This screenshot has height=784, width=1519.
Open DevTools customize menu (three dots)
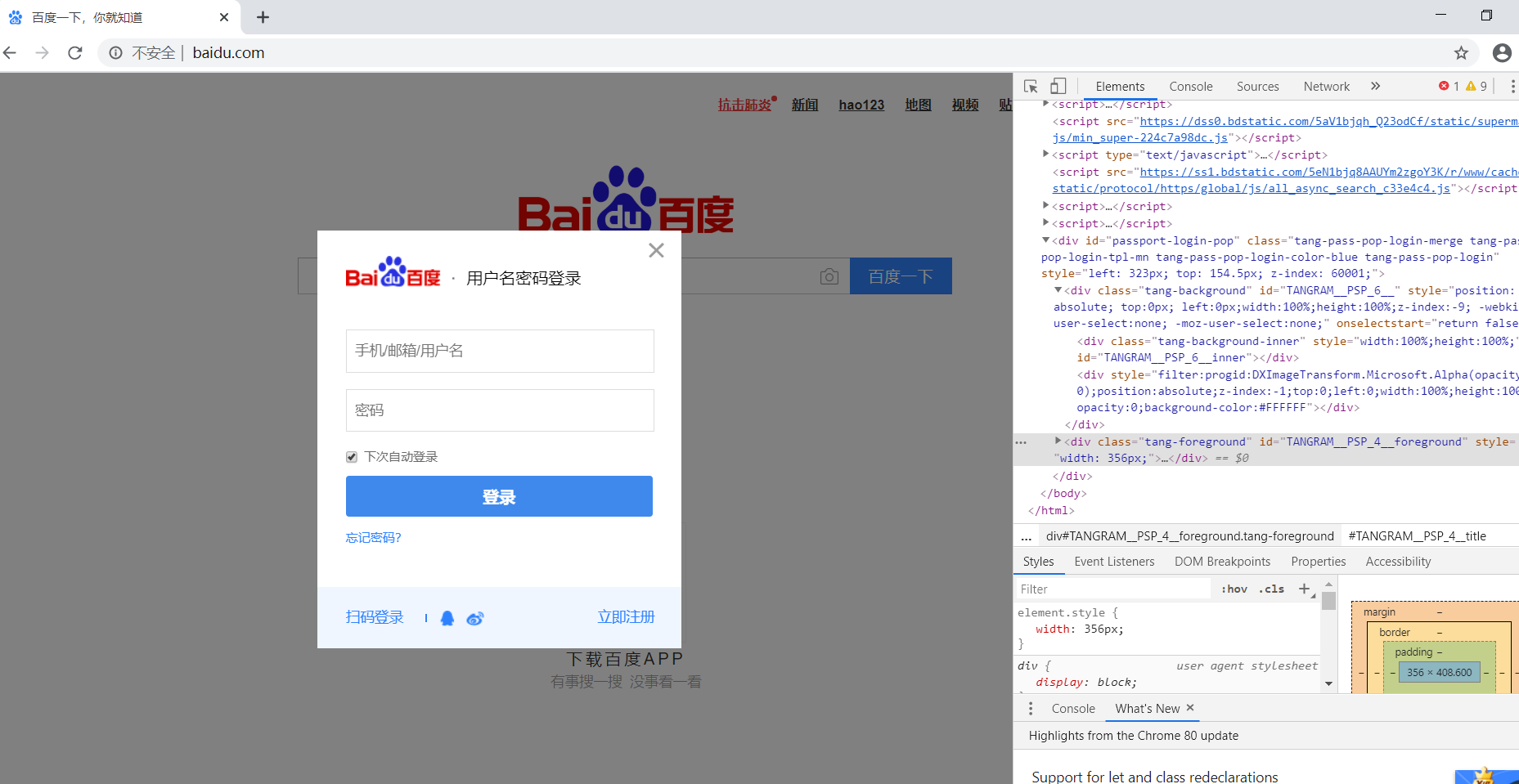pyautogui.click(x=1512, y=86)
